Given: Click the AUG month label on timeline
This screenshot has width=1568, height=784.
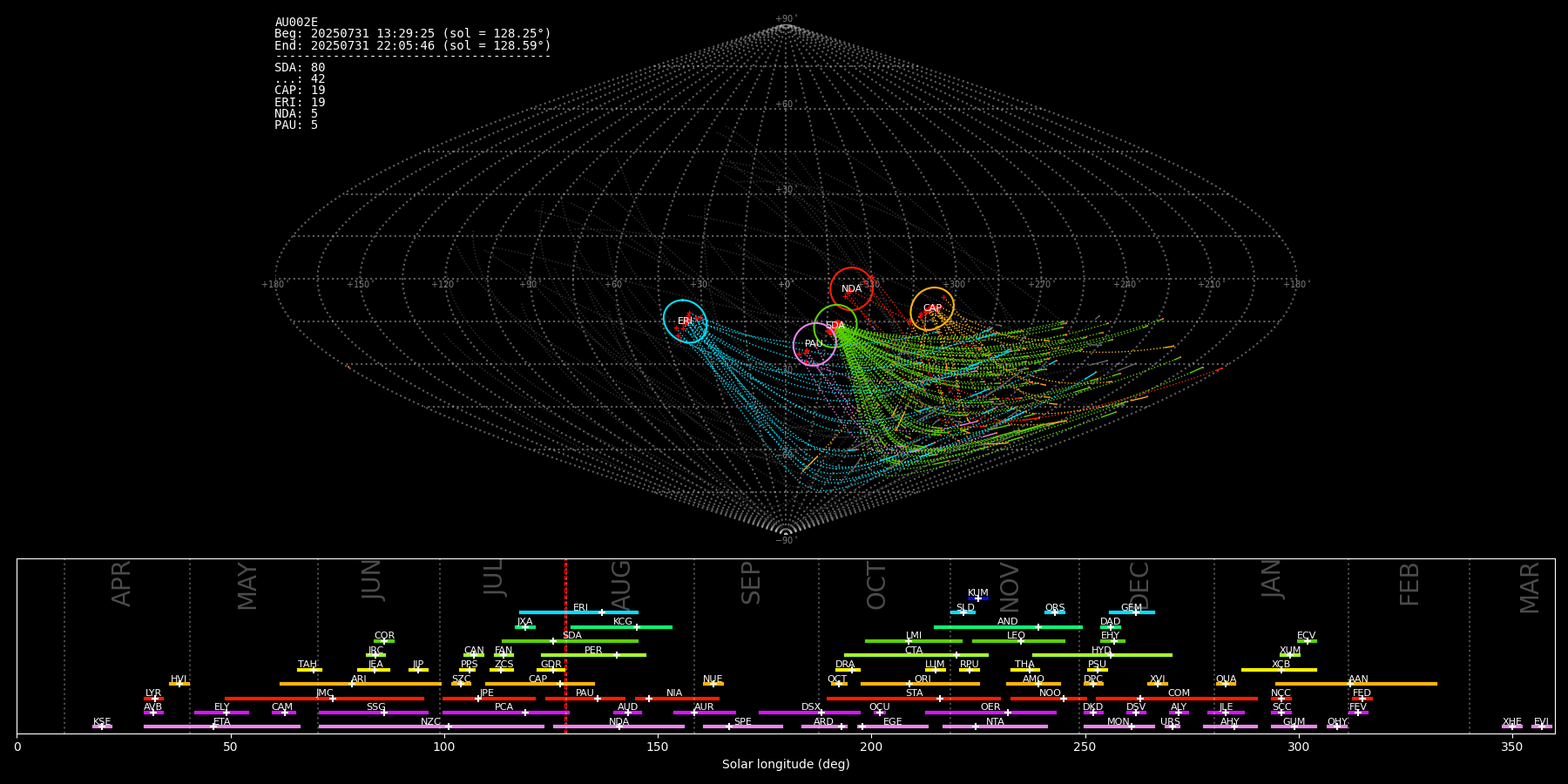Looking at the screenshot, I should (620, 584).
